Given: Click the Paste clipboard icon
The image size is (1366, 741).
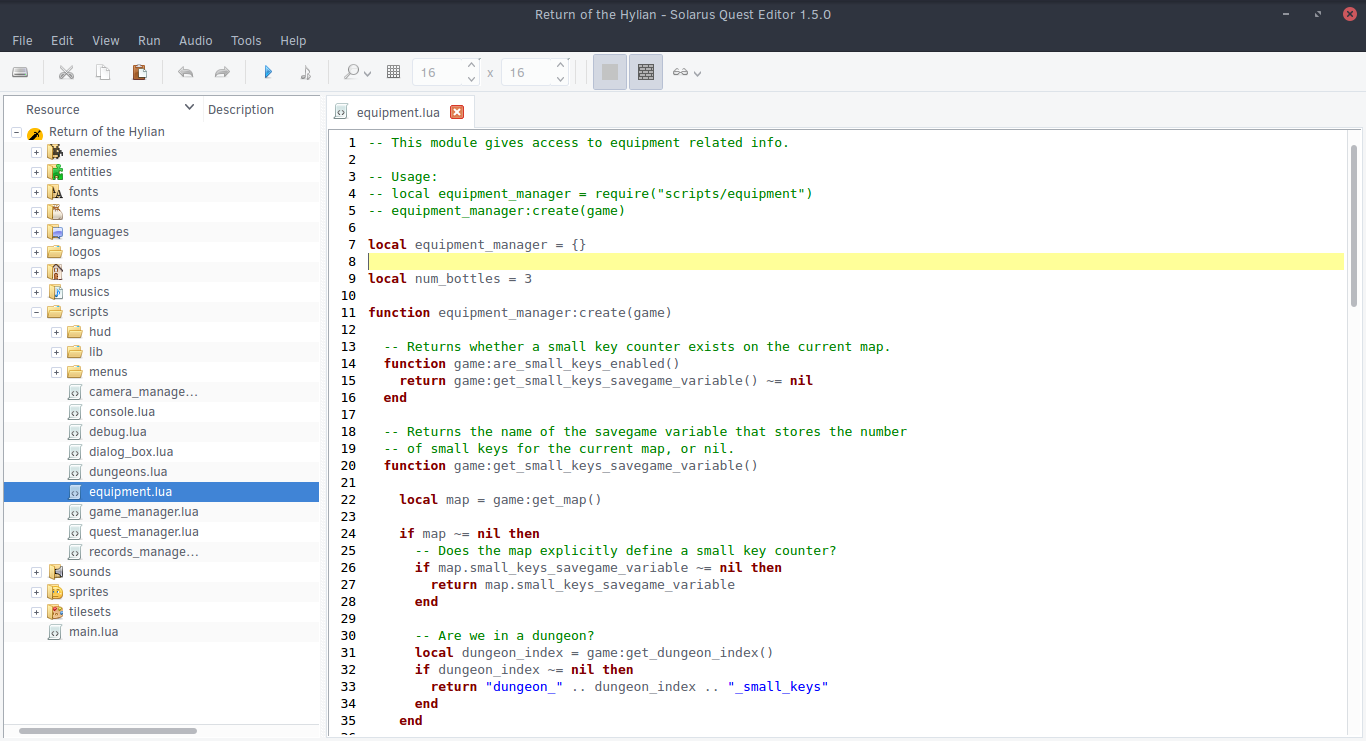Looking at the screenshot, I should tap(140, 72).
